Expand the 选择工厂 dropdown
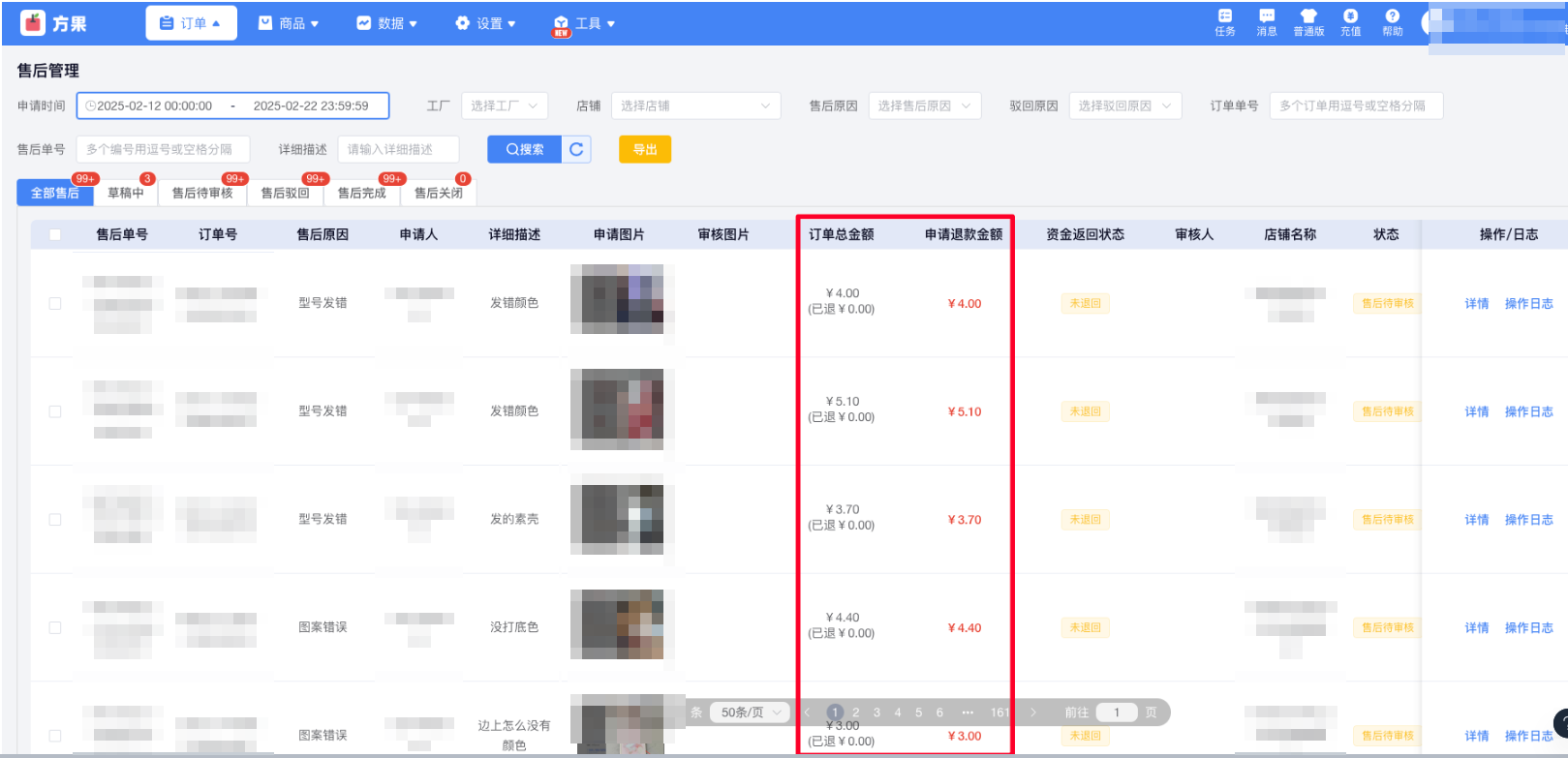 coord(505,106)
